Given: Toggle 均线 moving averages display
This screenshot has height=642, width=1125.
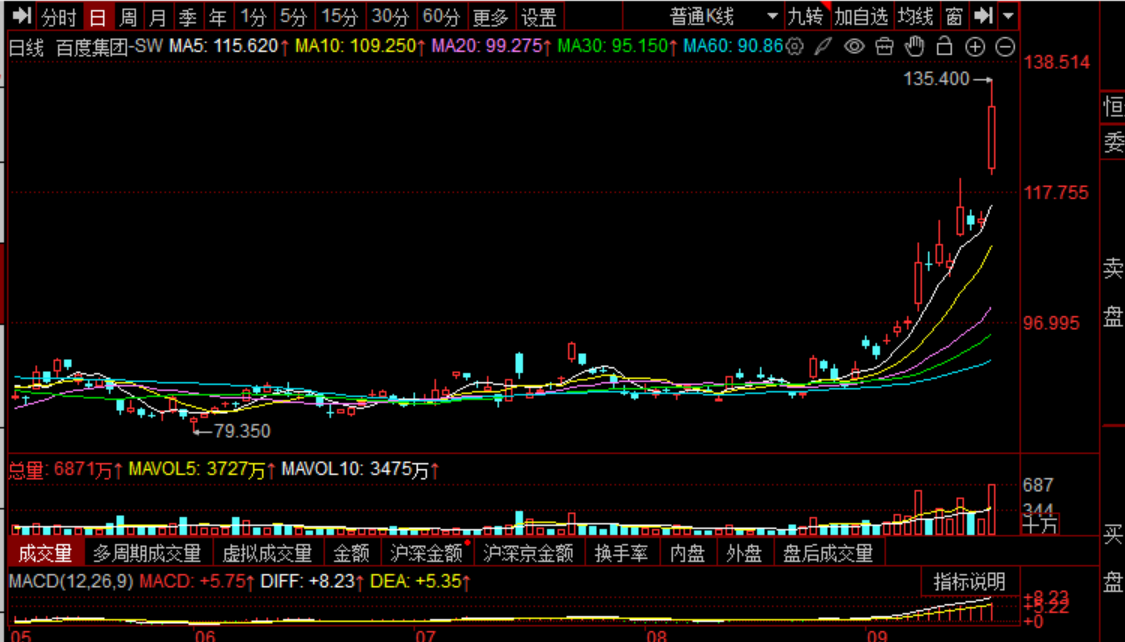Looking at the screenshot, I should (x=915, y=16).
